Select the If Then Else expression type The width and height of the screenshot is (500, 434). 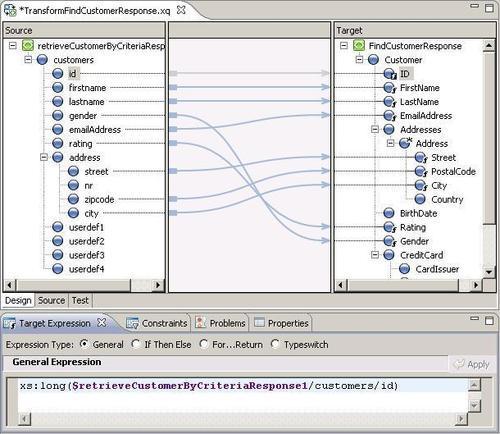136,344
